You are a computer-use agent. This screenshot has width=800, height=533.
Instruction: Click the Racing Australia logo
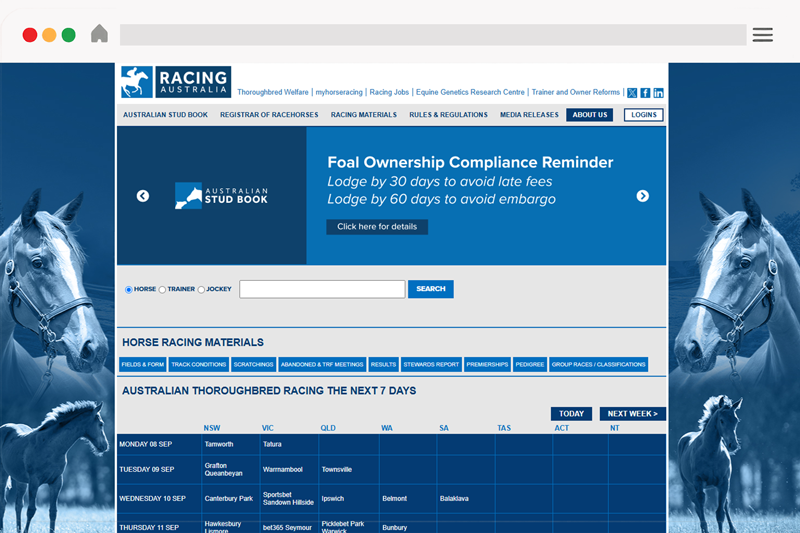pos(176,82)
